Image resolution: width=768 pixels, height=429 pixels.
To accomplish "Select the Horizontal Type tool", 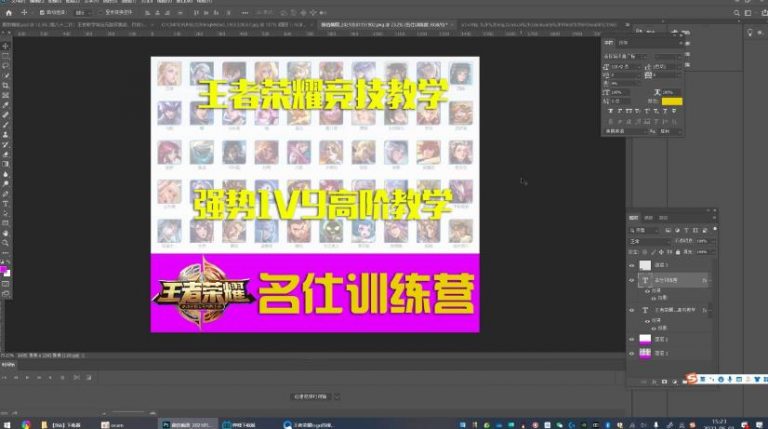I will [5, 204].
